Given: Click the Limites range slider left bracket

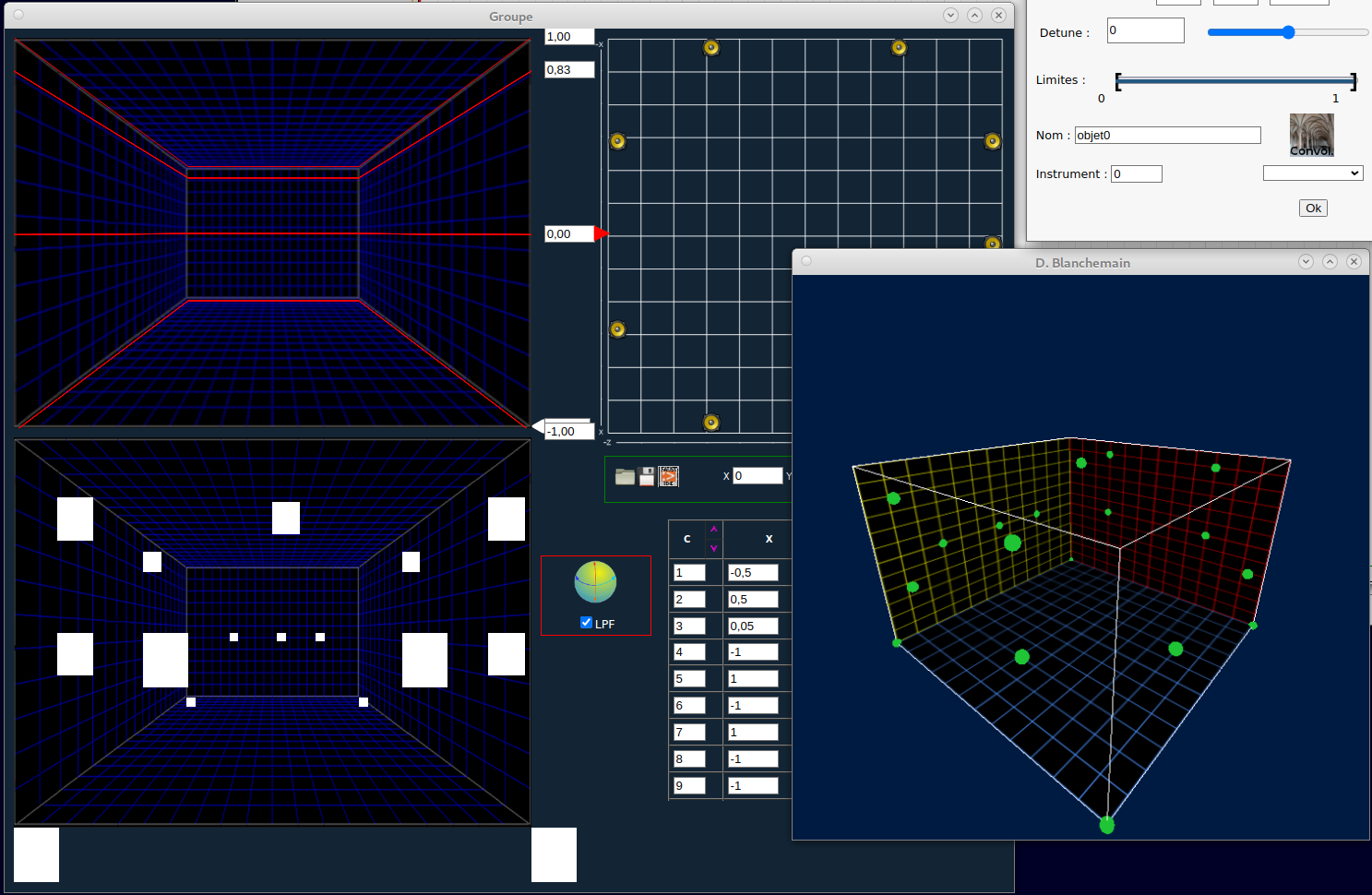Looking at the screenshot, I should tap(1118, 81).
